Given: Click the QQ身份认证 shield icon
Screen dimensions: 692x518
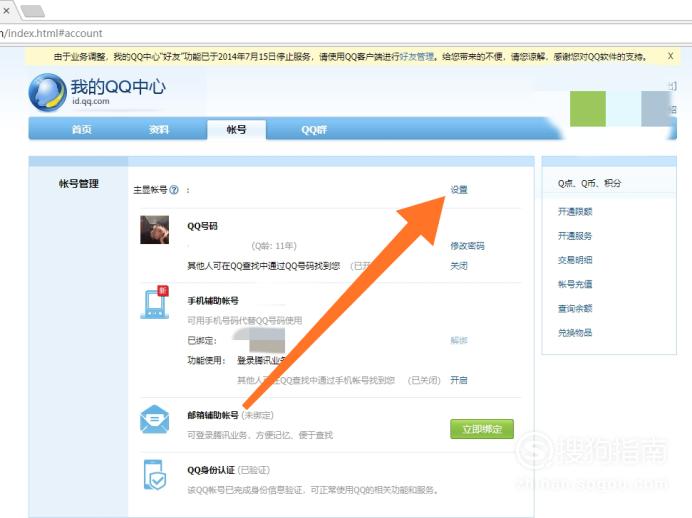Looking at the screenshot, I should (x=154, y=475).
